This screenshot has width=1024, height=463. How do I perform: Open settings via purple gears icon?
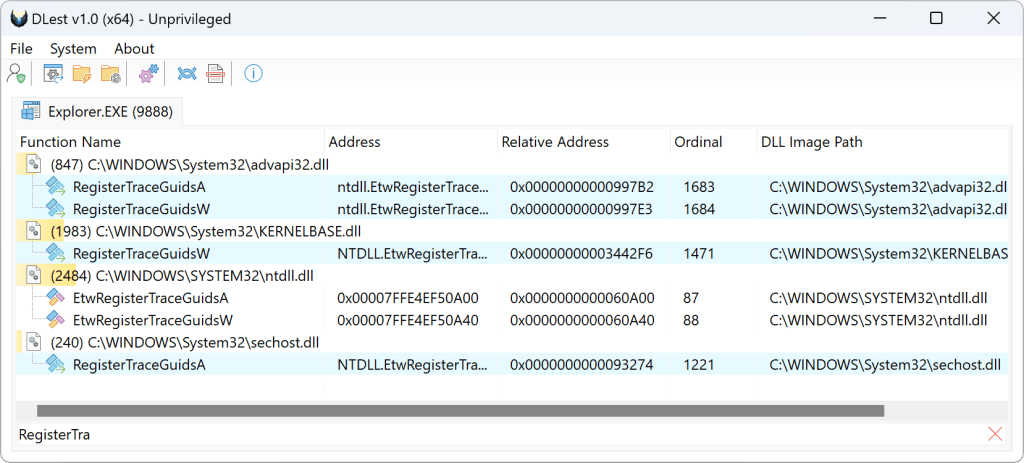tap(149, 74)
